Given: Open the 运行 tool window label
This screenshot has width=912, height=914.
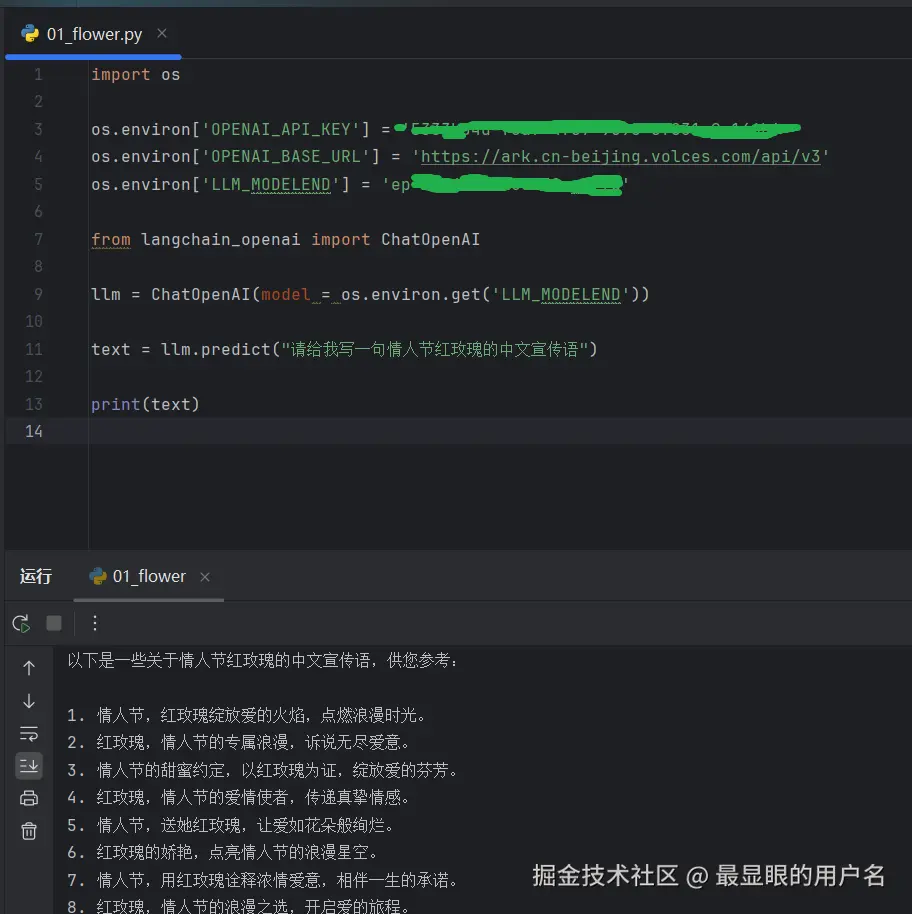Looking at the screenshot, I should (36, 576).
